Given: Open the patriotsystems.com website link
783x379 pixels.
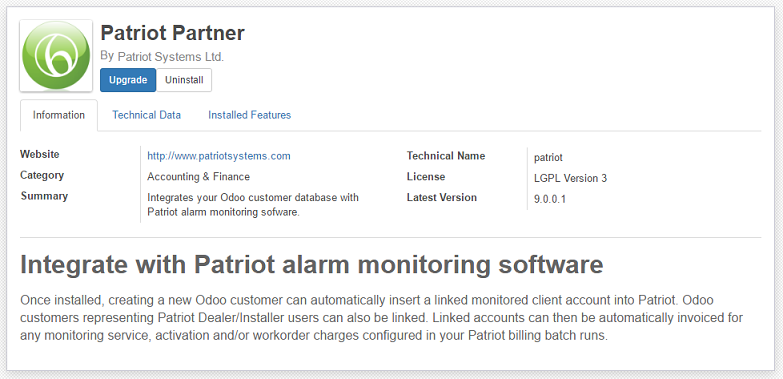Looking at the screenshot, I should pyautogui.click(x=219, y=156).
